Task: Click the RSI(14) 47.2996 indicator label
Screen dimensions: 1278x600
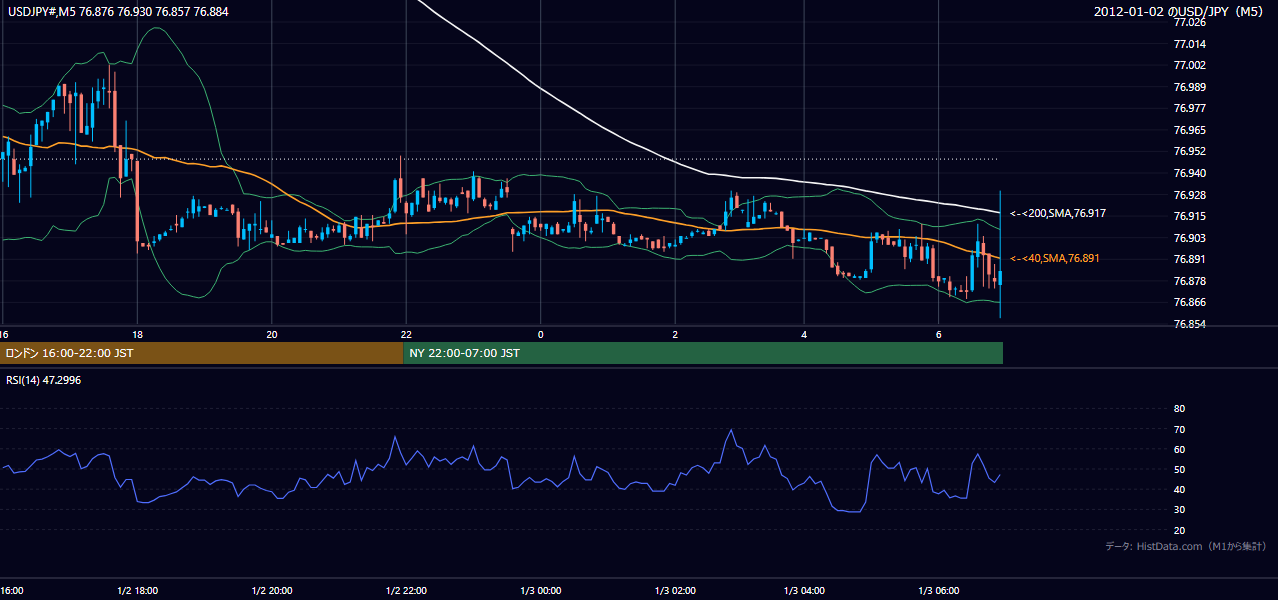Action: [x=44, y=380]
